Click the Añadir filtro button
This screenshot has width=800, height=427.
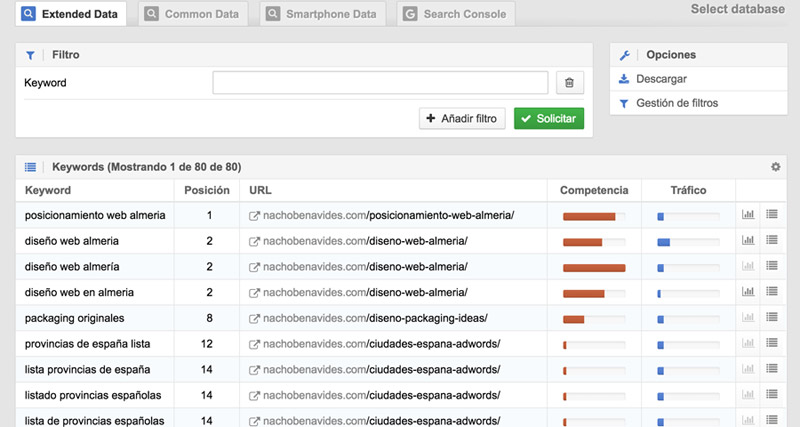(x=462, y=118)
